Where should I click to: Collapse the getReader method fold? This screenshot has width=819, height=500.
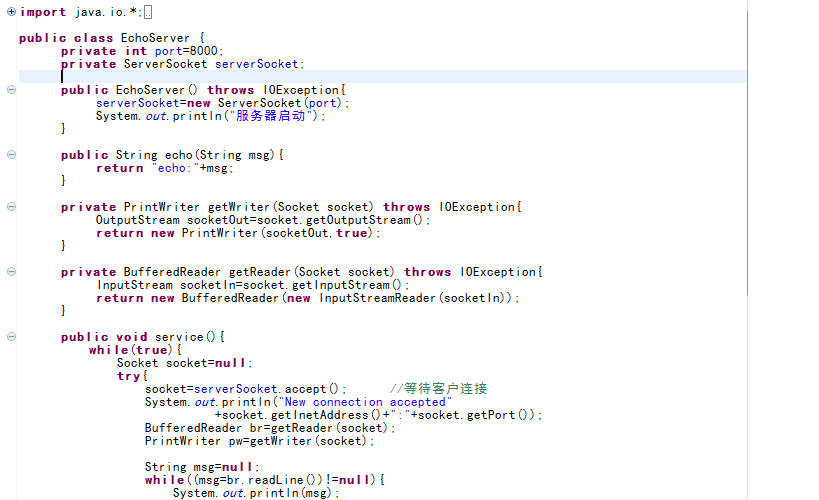[x=11, y=272]
